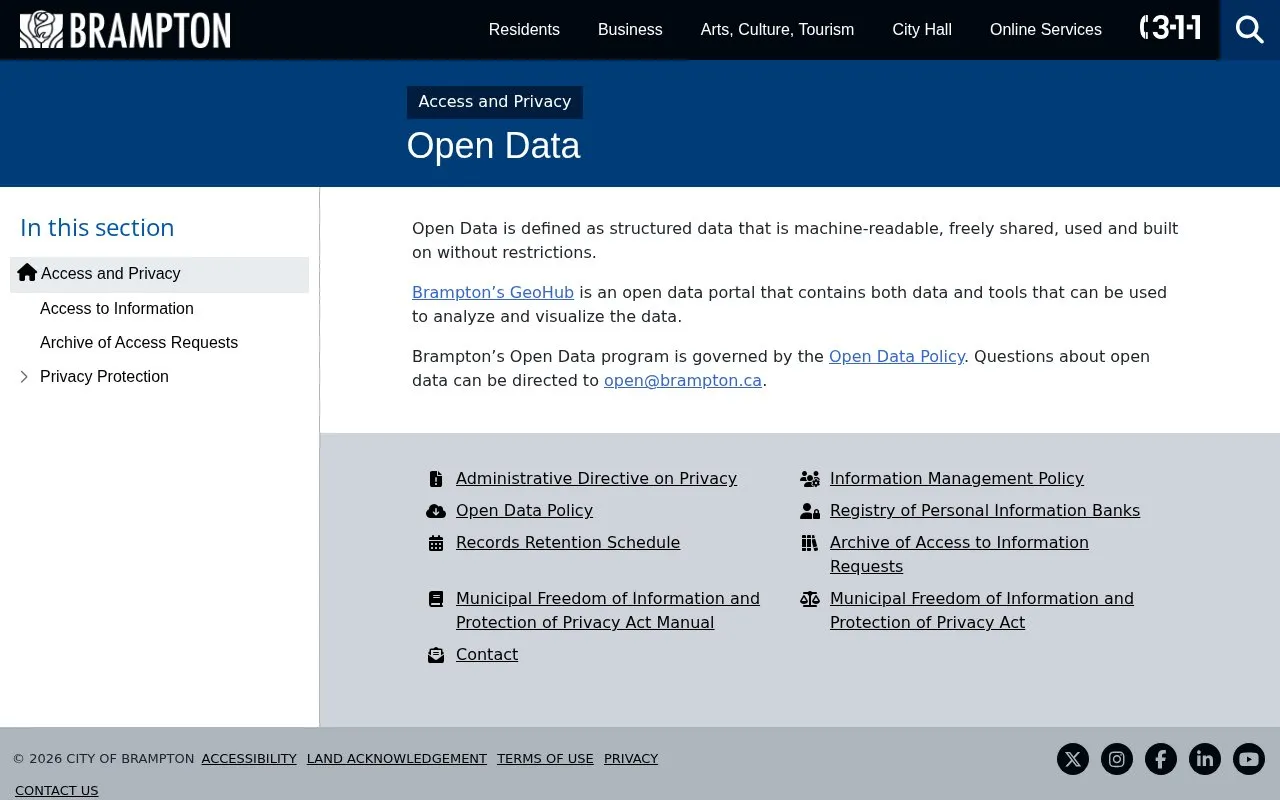Viewport: 1280px width, 800px height.
Task: Click the Act Manual book icon
Action: point(436,599)
